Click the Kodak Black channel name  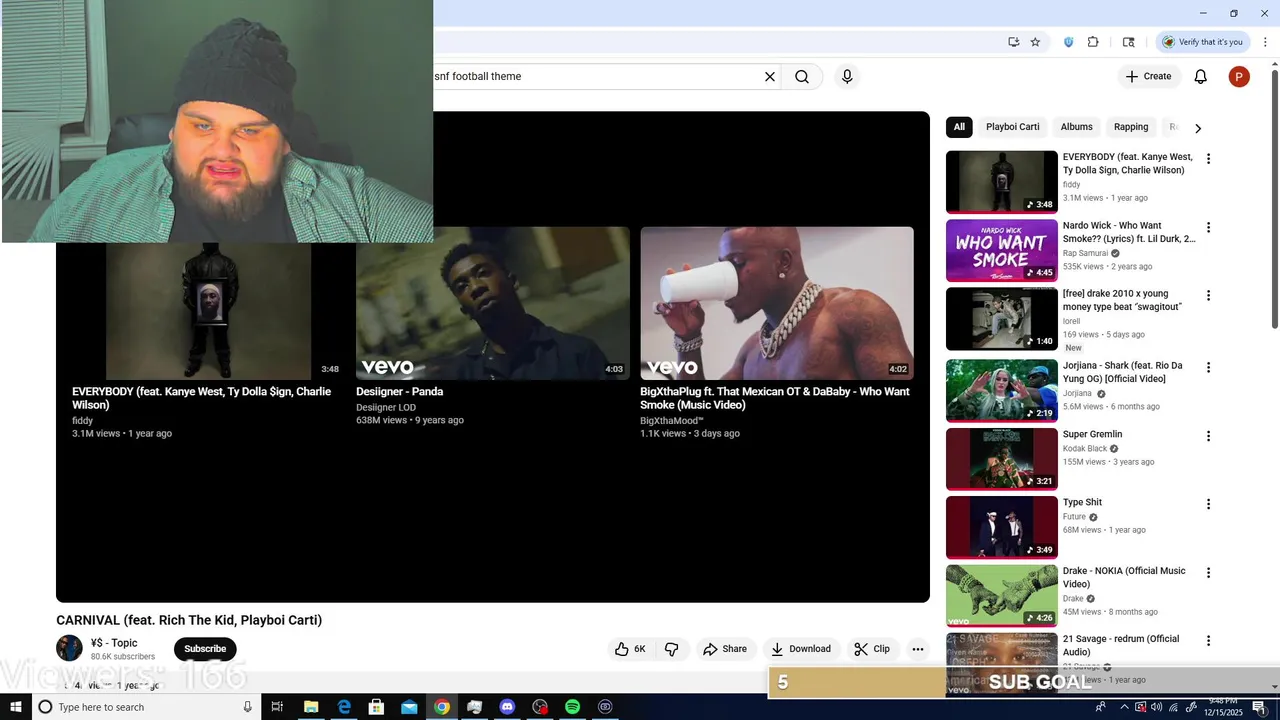point(1085,449)
